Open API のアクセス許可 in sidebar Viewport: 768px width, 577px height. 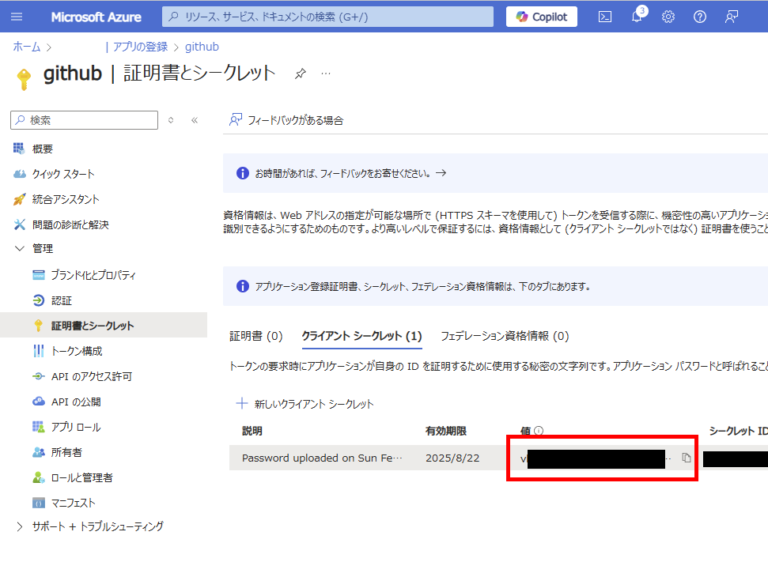(x=91, y=377)
